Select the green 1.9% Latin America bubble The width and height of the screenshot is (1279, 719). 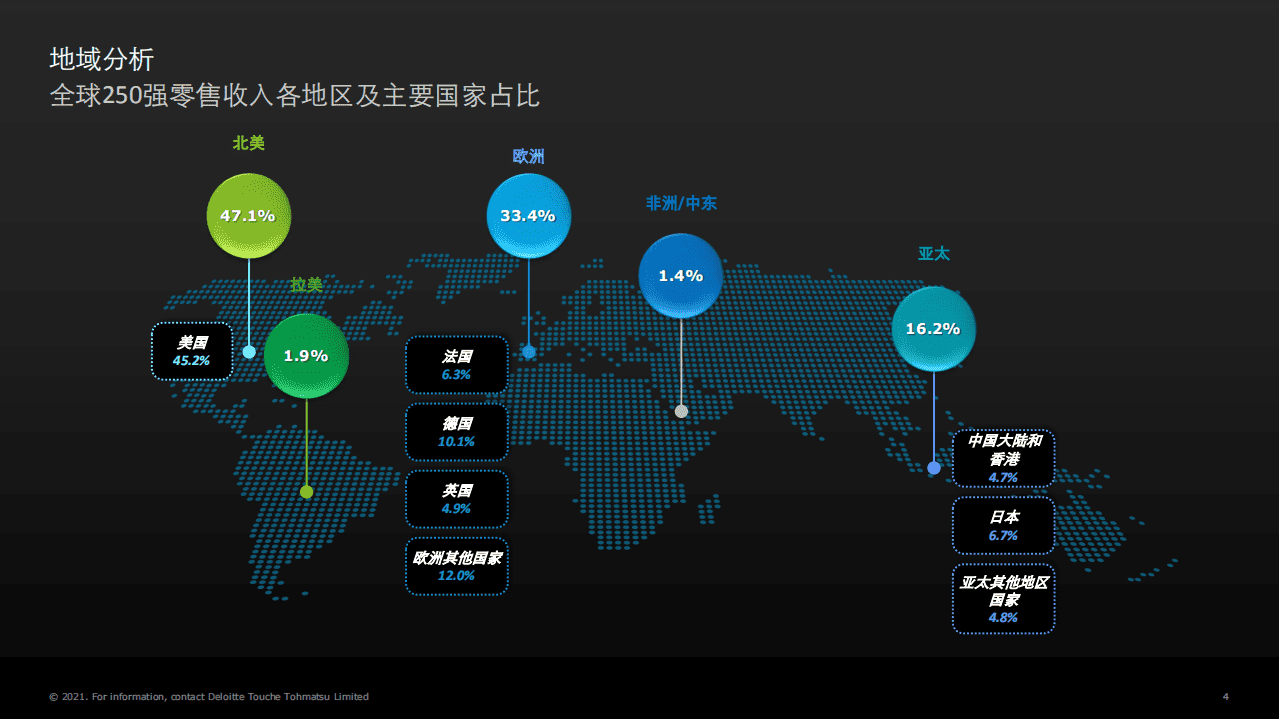(306, 356)
